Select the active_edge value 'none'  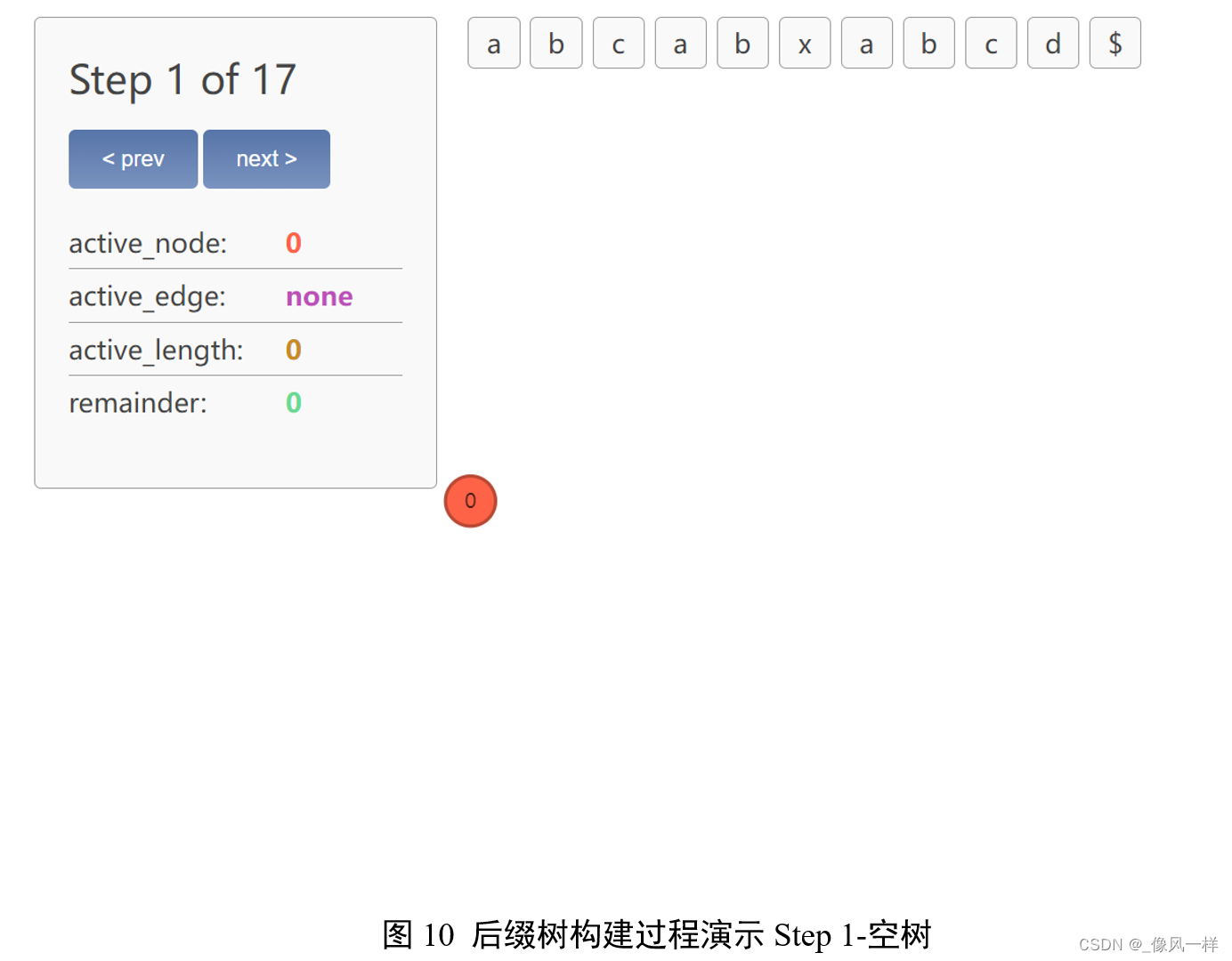[319, 296]
